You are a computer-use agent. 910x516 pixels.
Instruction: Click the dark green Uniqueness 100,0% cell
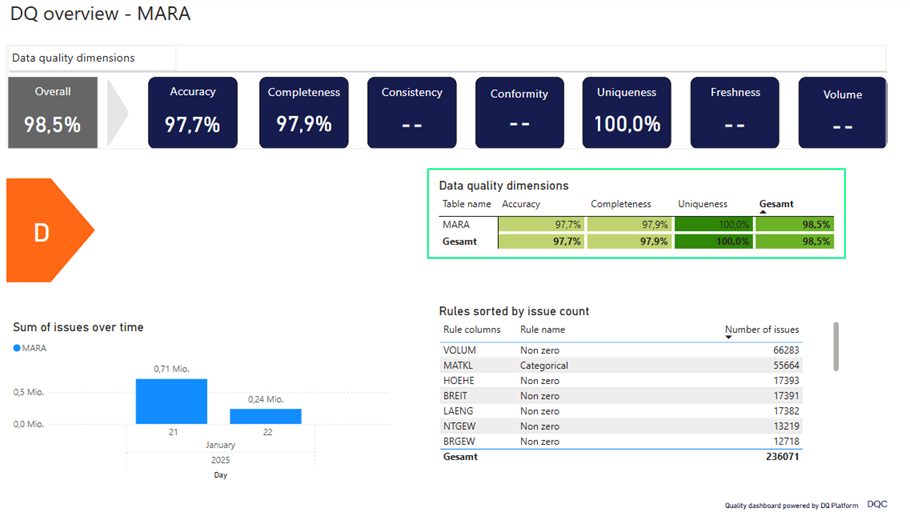[x=713, y=225]
